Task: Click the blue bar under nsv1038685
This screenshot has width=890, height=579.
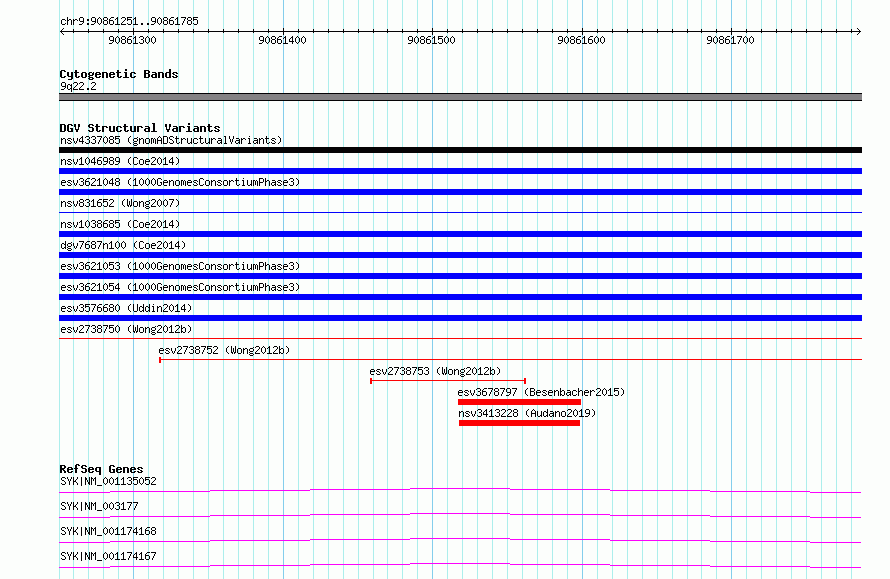Action: 460,234
